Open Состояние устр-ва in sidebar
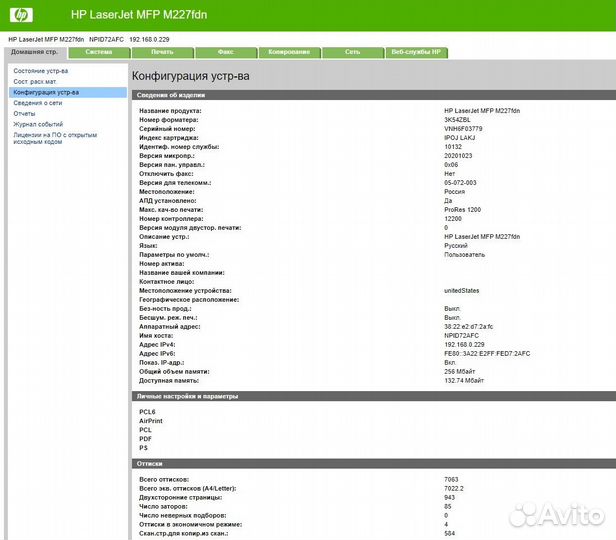The image size is (616, 540). [x=41, y=71]
